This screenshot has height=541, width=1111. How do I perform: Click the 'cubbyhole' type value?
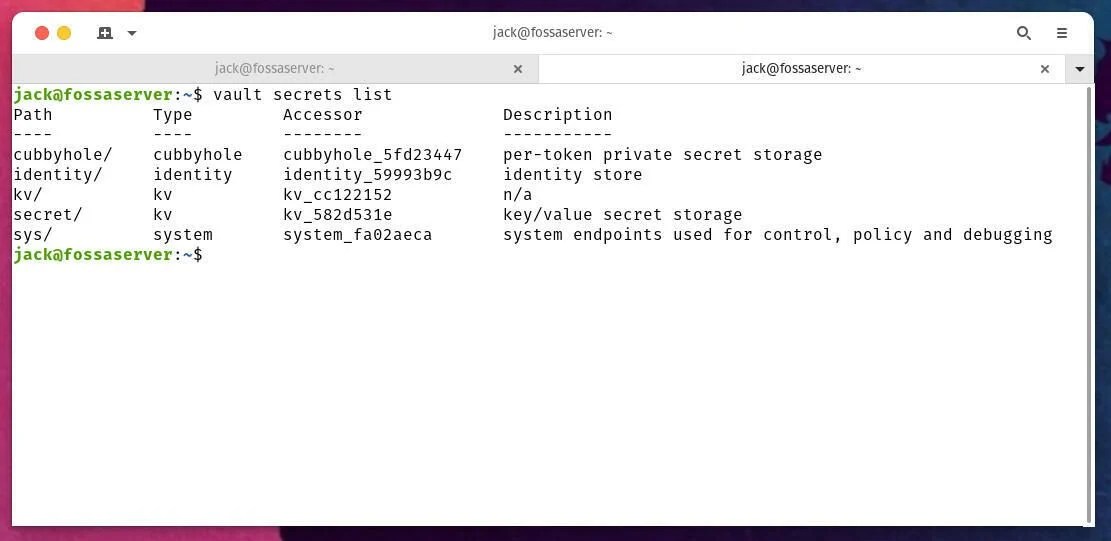tap(198, 154)
